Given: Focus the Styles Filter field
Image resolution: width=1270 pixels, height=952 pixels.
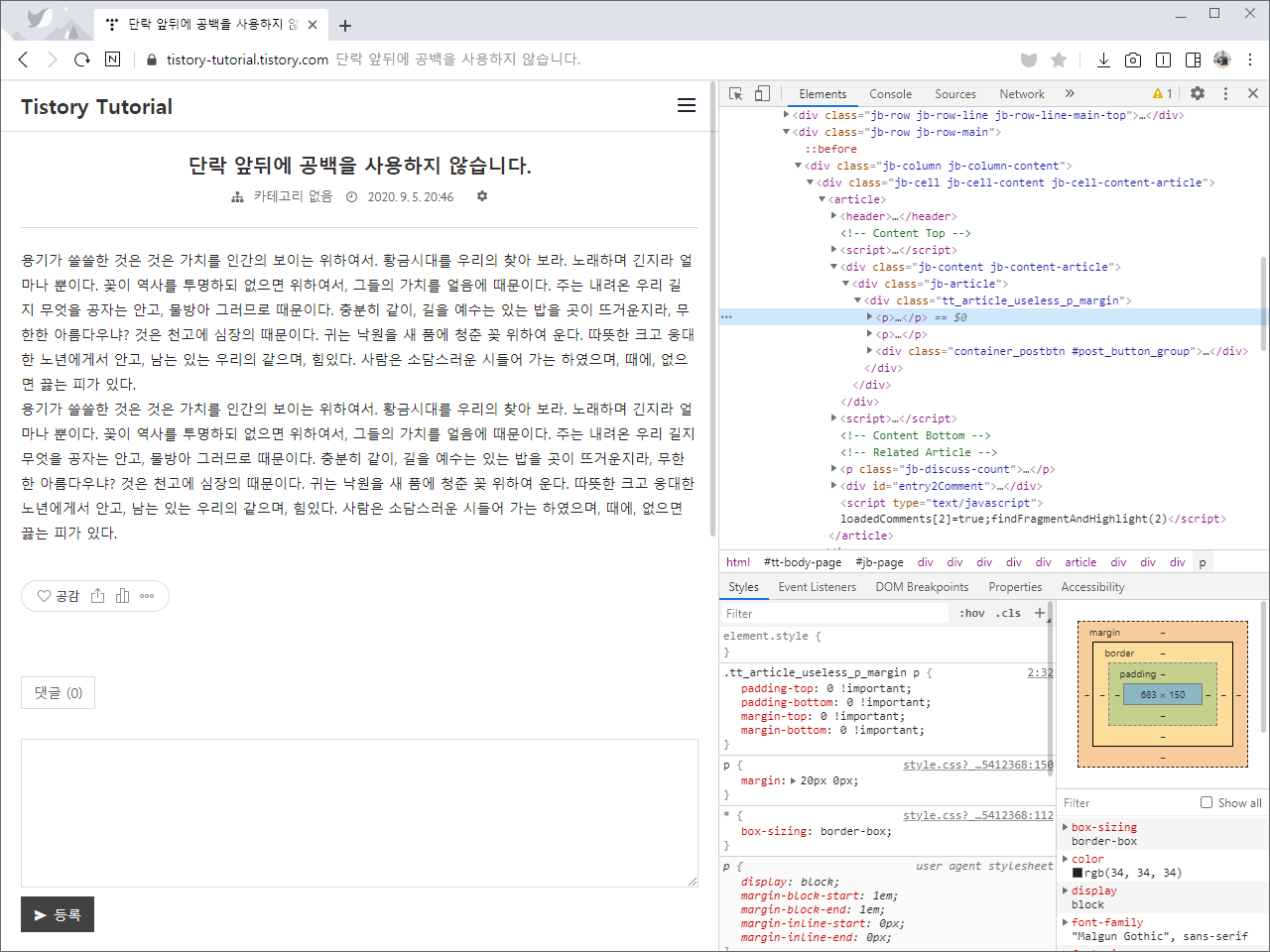Looking at the screenshot, I should click(x=835, y=613).
